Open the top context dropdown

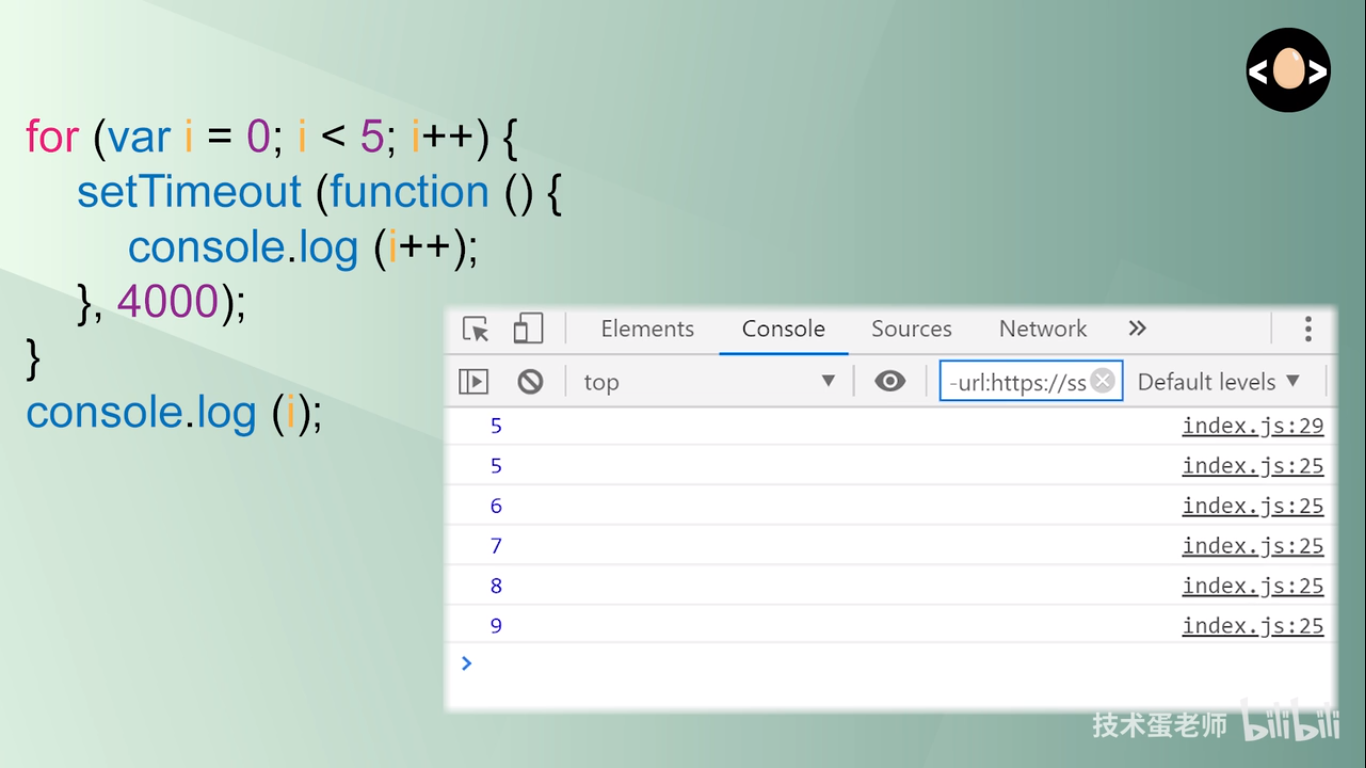pyautogui.click(x=709, y=382)
